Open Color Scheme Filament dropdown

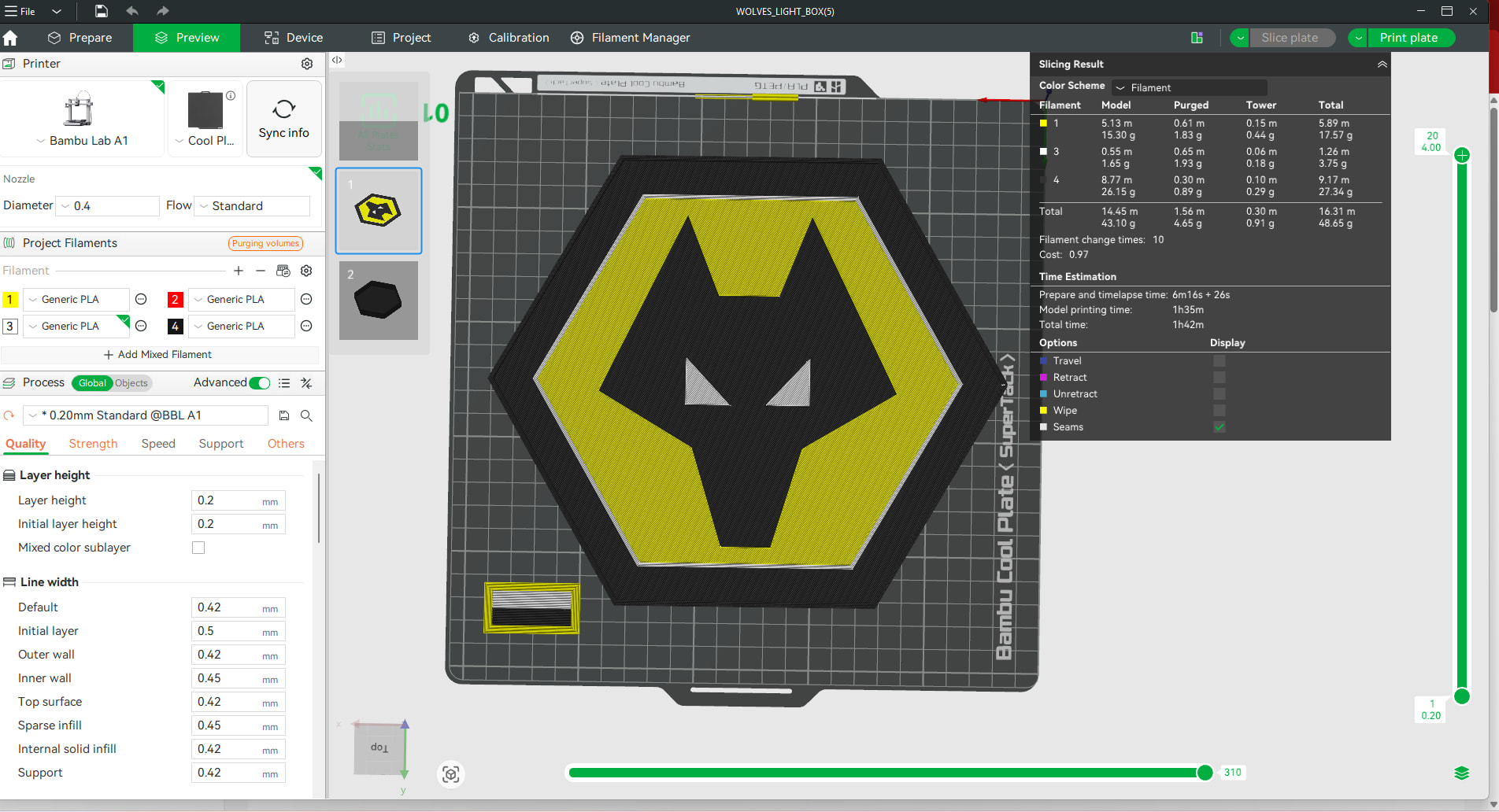(x=1189, y=87)
